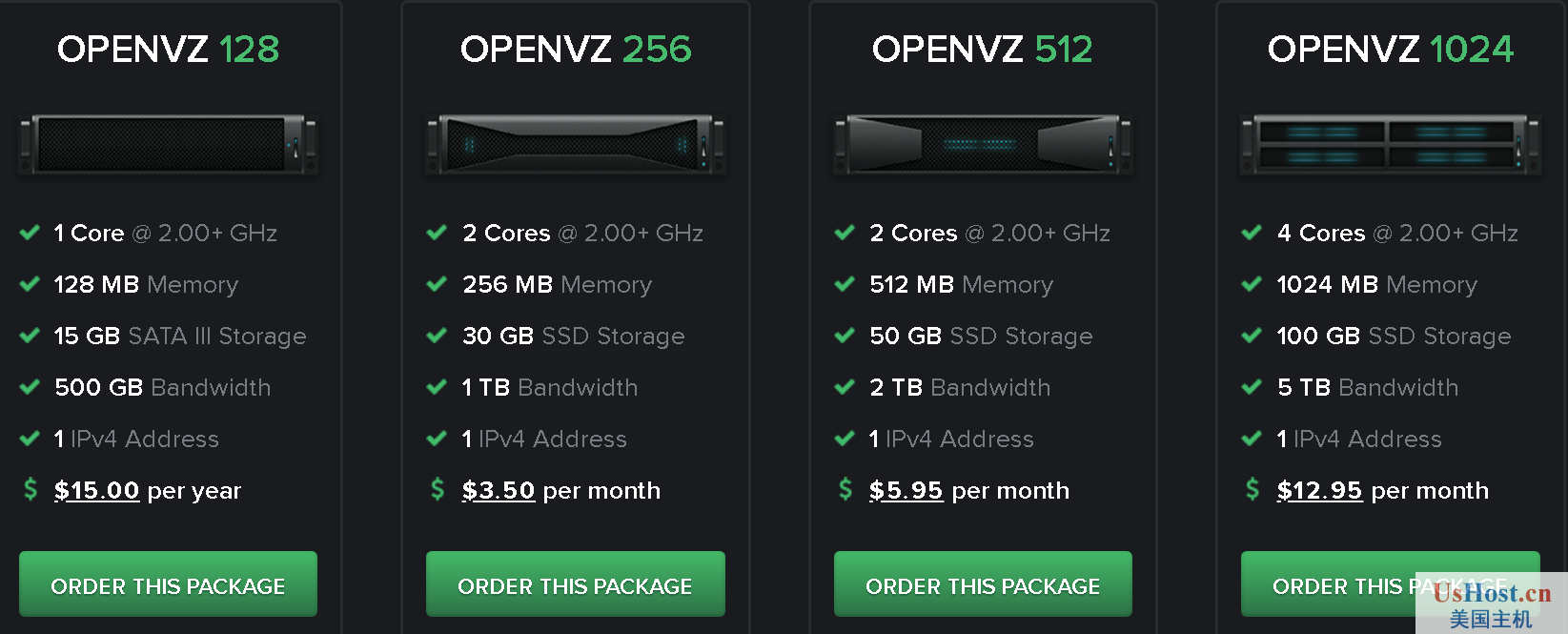Order the OPENVZ 1024 package
Screen dimensions: 1568x634
click(x=1391, y=584)
